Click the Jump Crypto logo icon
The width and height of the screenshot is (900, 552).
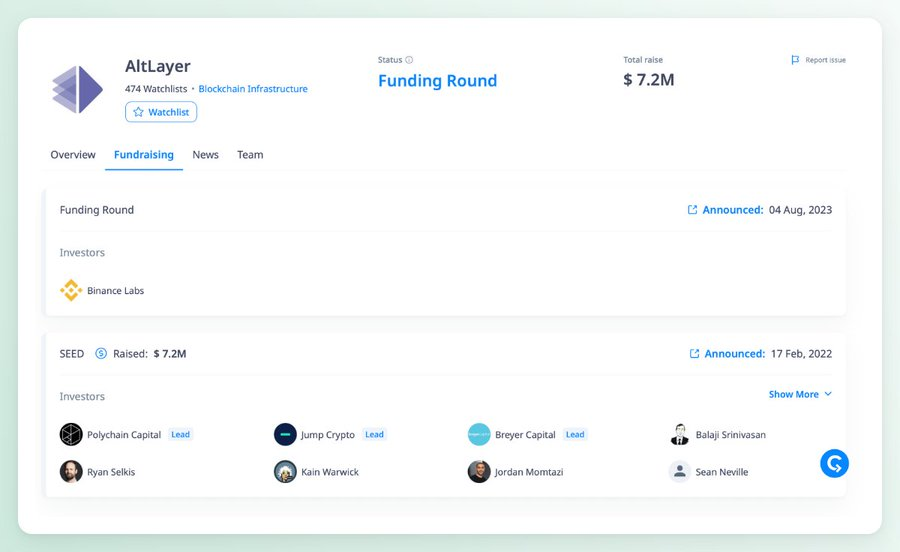pyautogui.click(x=285, y=435)
